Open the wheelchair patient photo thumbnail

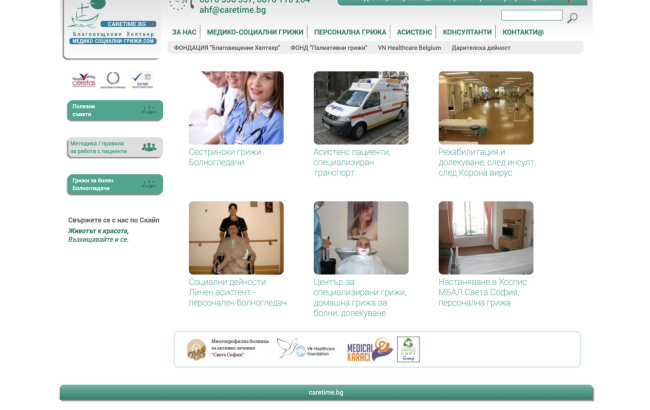pos(236,238)
